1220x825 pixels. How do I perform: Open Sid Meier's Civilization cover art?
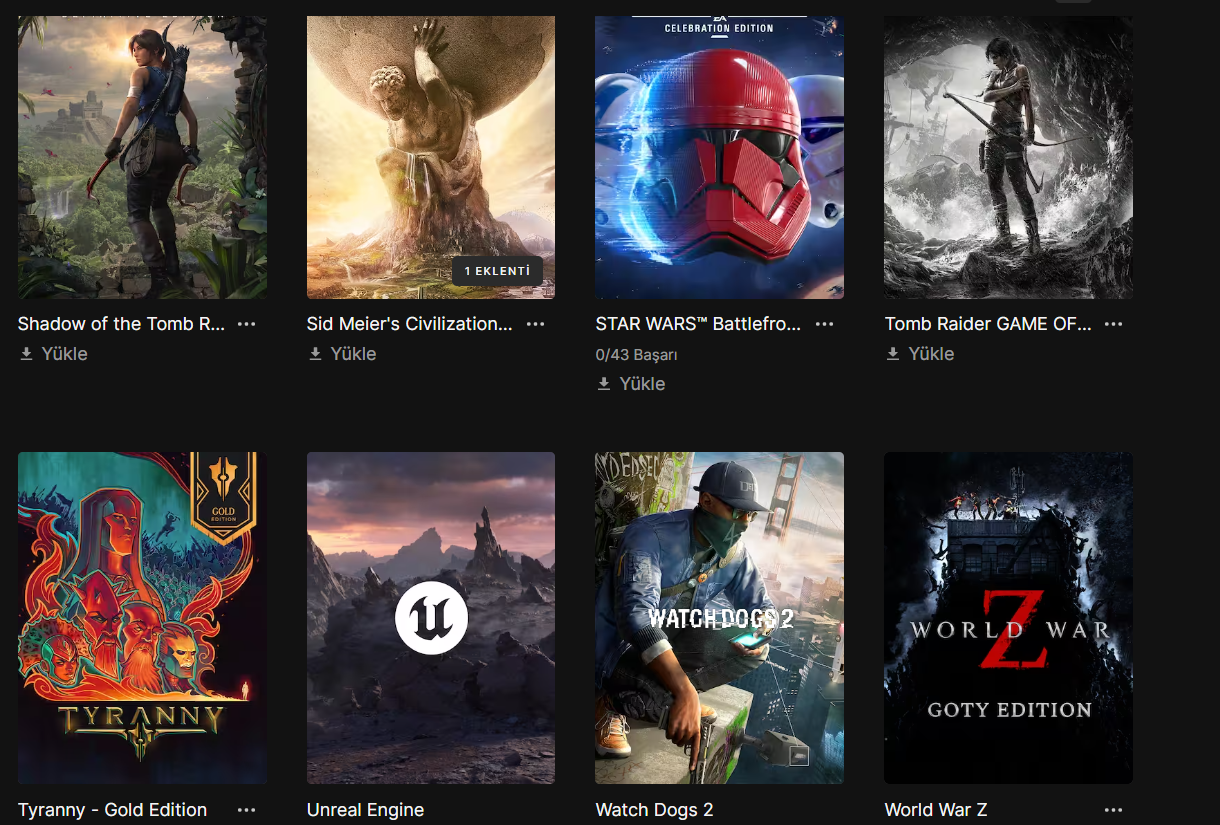click(431, 157)
